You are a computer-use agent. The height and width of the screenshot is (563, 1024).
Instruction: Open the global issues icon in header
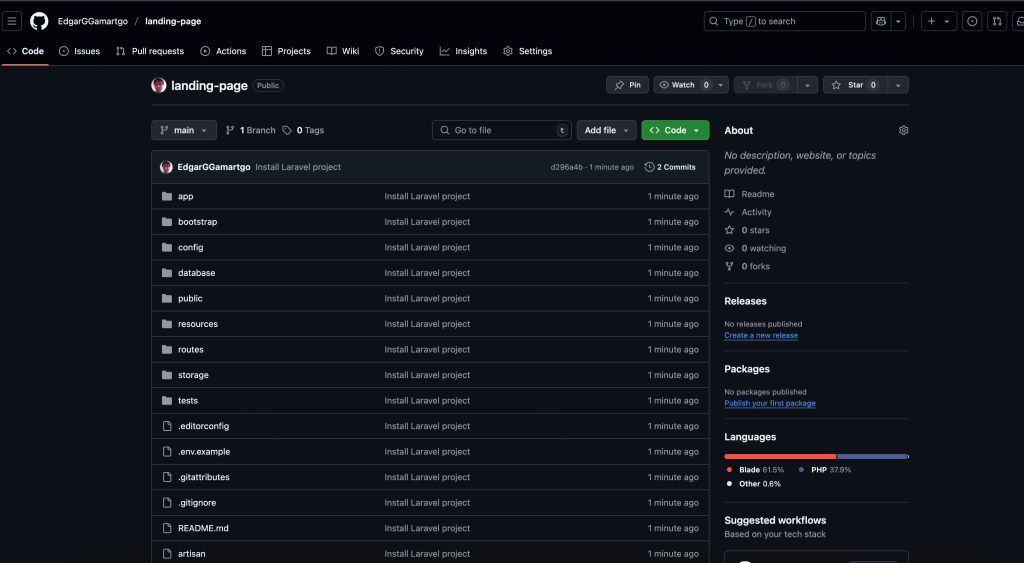[x=971, y=21]
